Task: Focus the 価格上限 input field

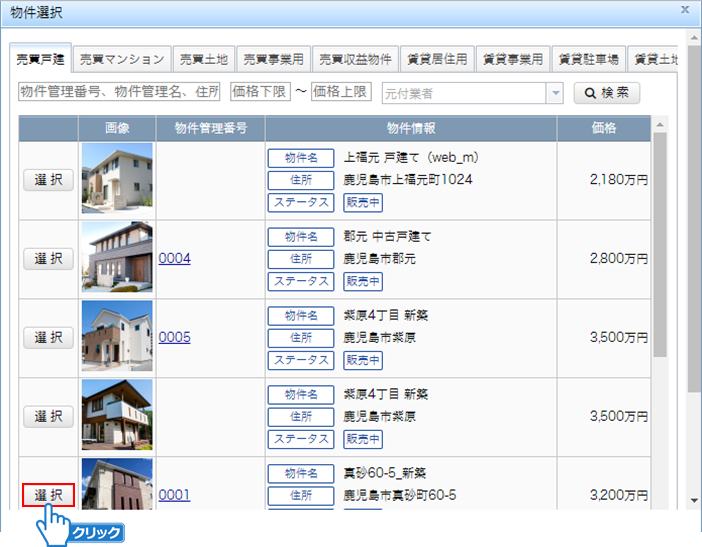Action: (342, 92)
